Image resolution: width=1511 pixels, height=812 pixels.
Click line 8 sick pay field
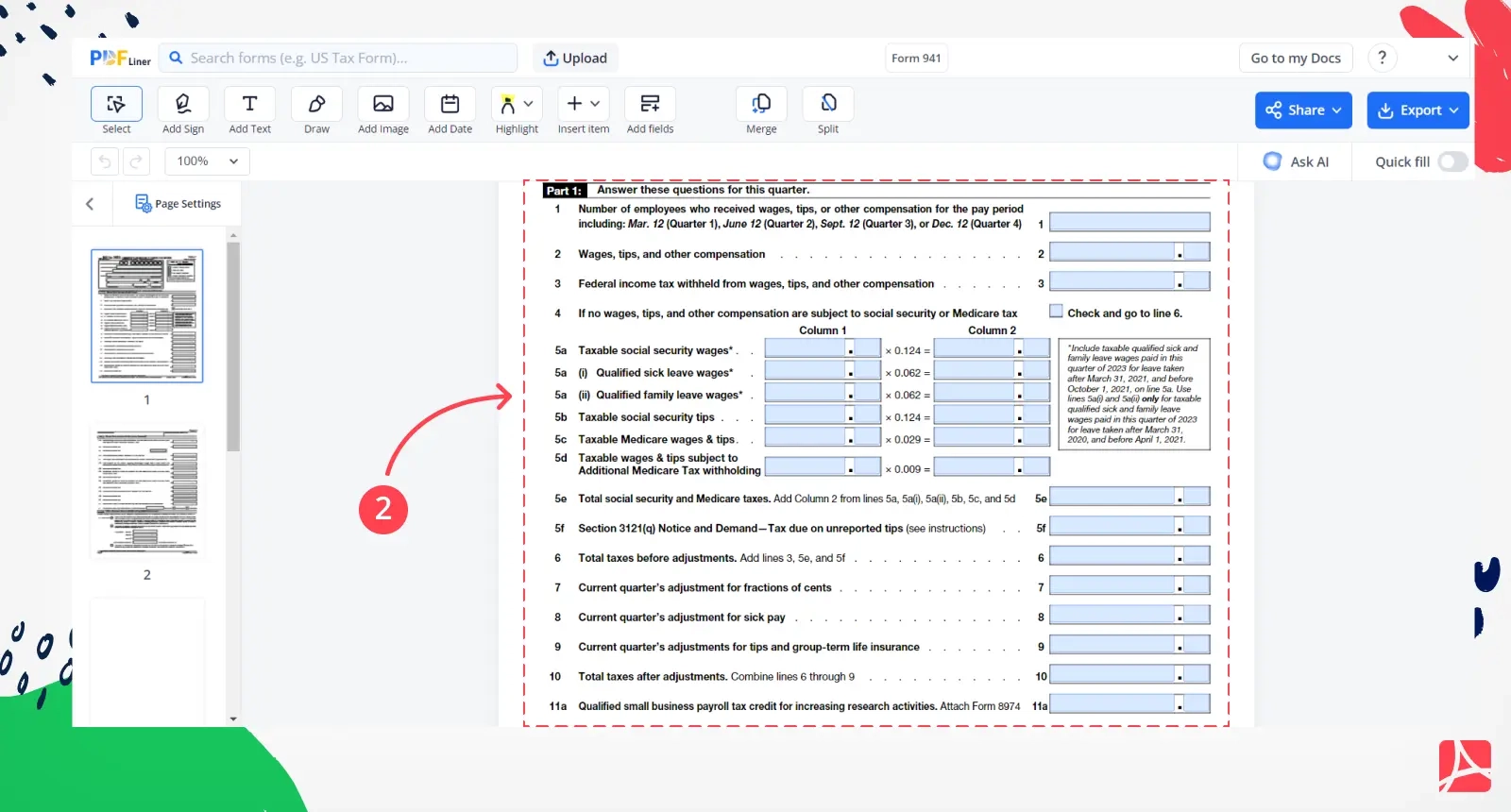point(1129,615)
